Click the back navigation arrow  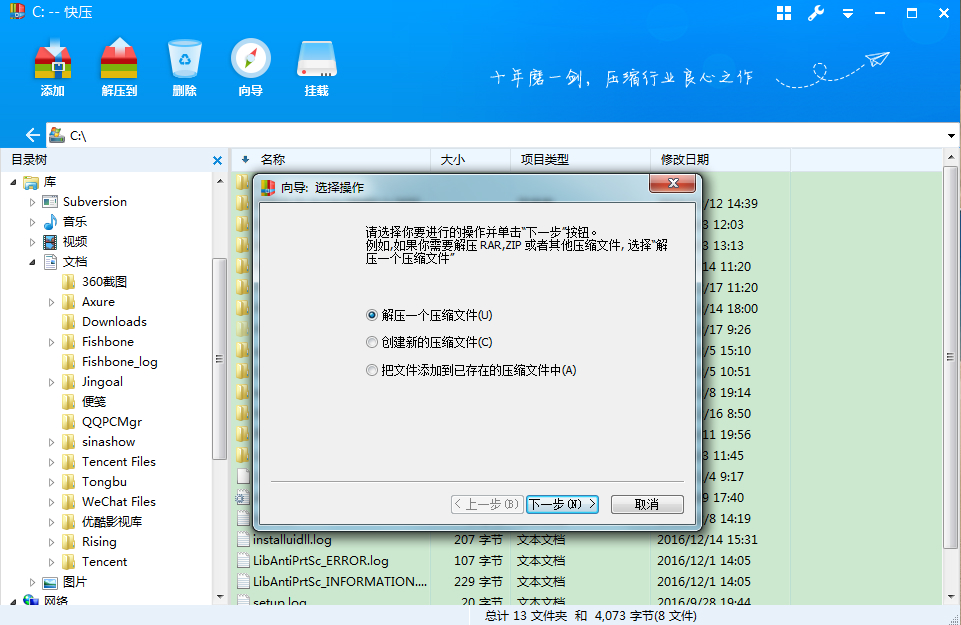pos(31,134)
